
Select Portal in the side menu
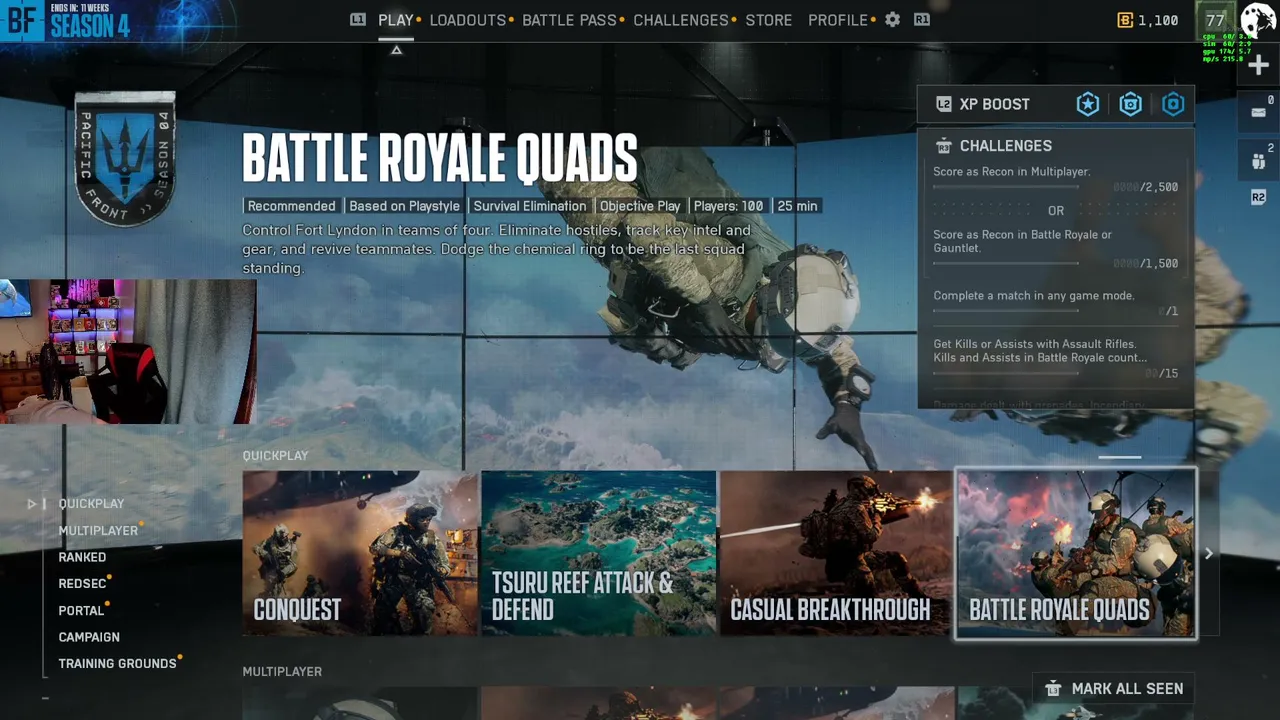(x=81, y=611)
